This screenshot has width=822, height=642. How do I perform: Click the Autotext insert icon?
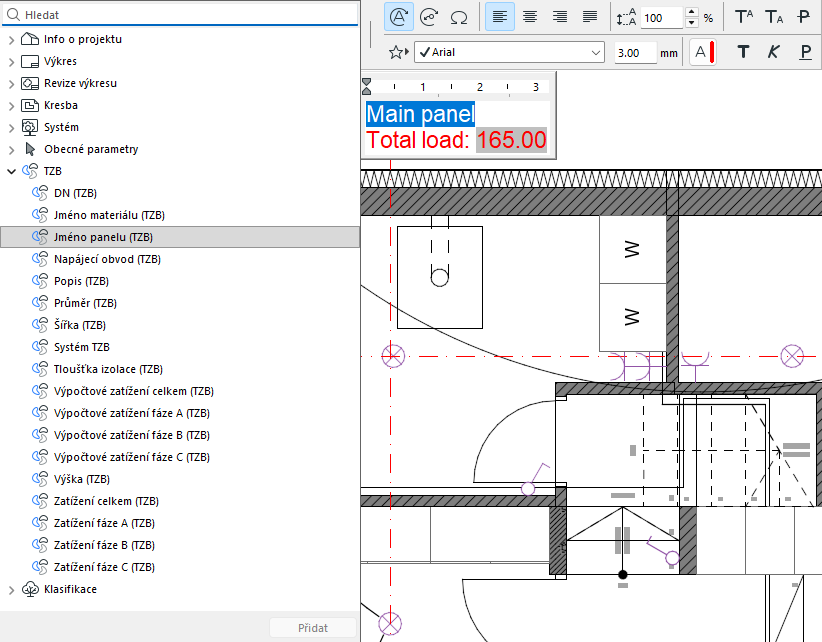coord(399,17)
